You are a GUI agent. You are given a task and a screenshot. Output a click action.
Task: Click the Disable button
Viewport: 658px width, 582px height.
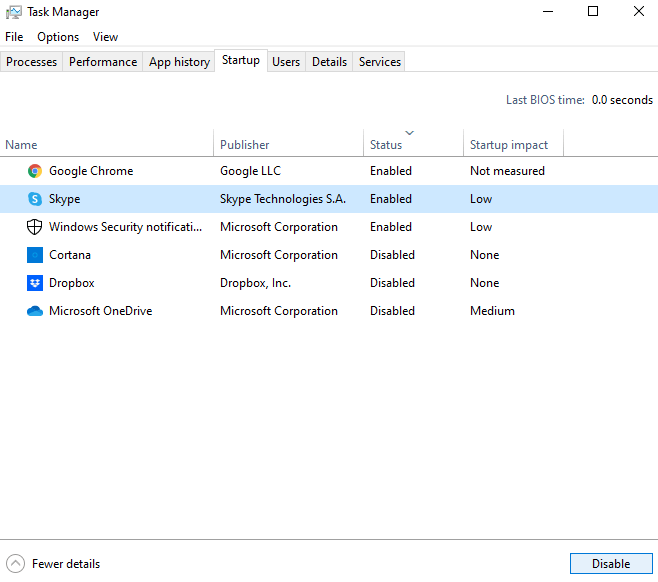(x=611, y=564)
